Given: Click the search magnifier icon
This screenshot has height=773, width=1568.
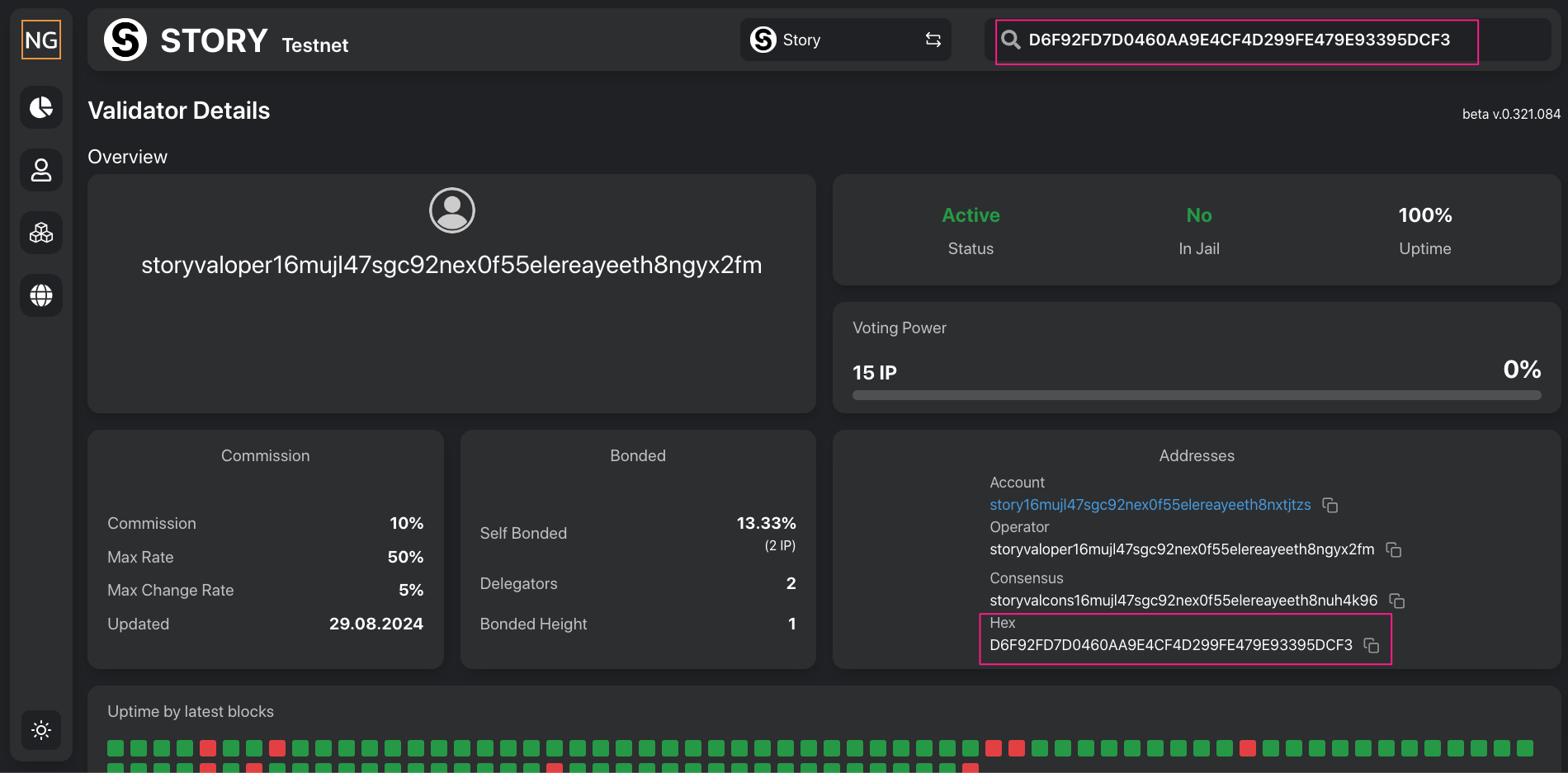Looking at the screenshot, I should click(1010, 40).
